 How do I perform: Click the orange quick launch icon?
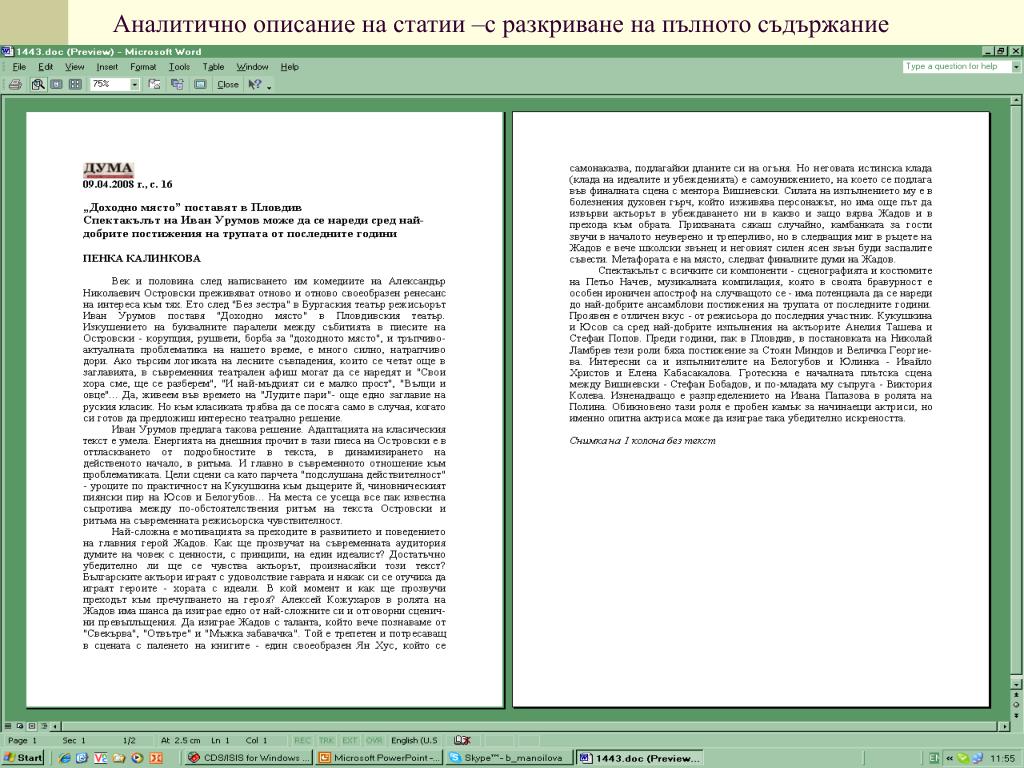point(156,758)
